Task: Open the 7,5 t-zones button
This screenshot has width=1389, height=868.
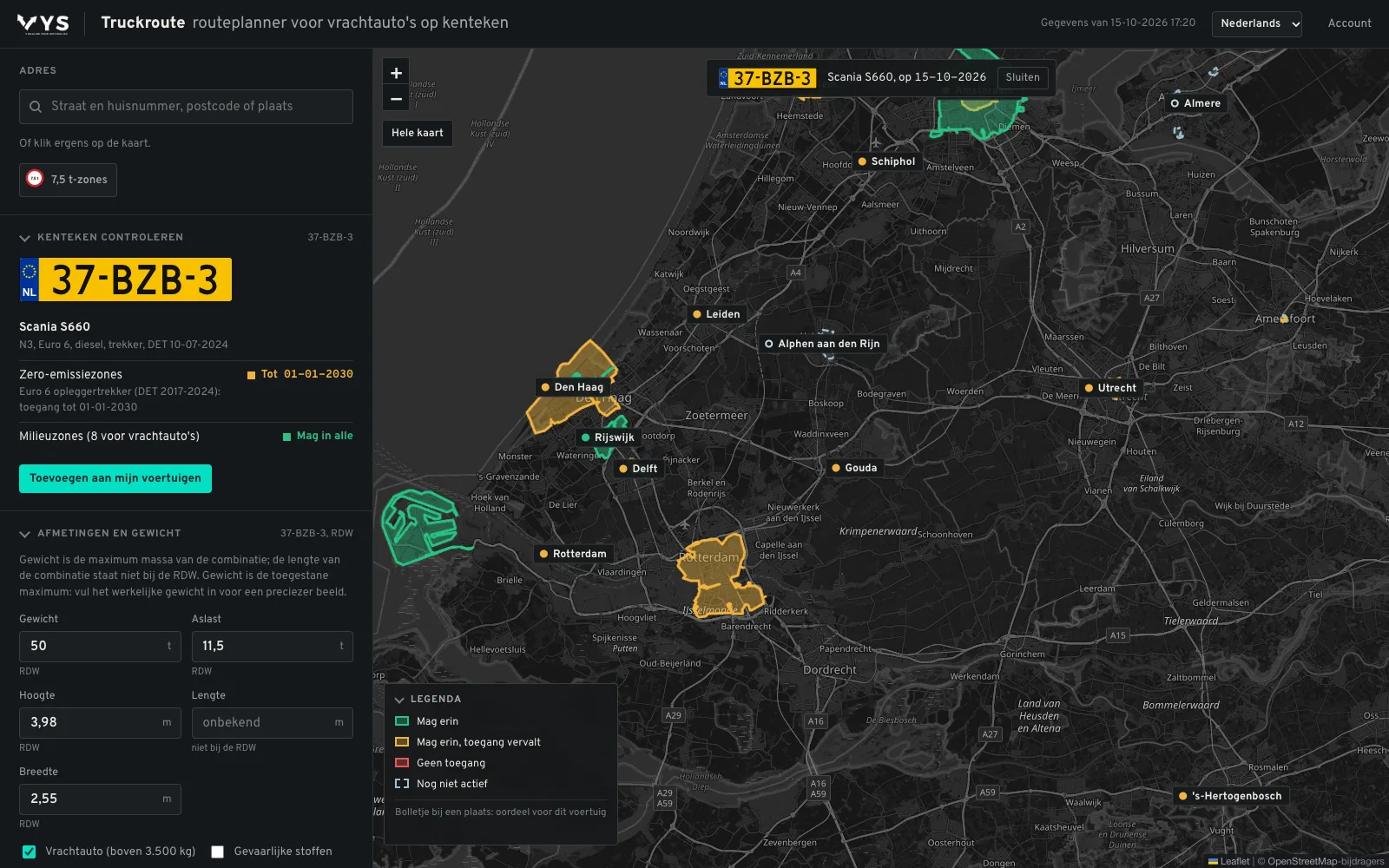Action: tap(68, 180)
